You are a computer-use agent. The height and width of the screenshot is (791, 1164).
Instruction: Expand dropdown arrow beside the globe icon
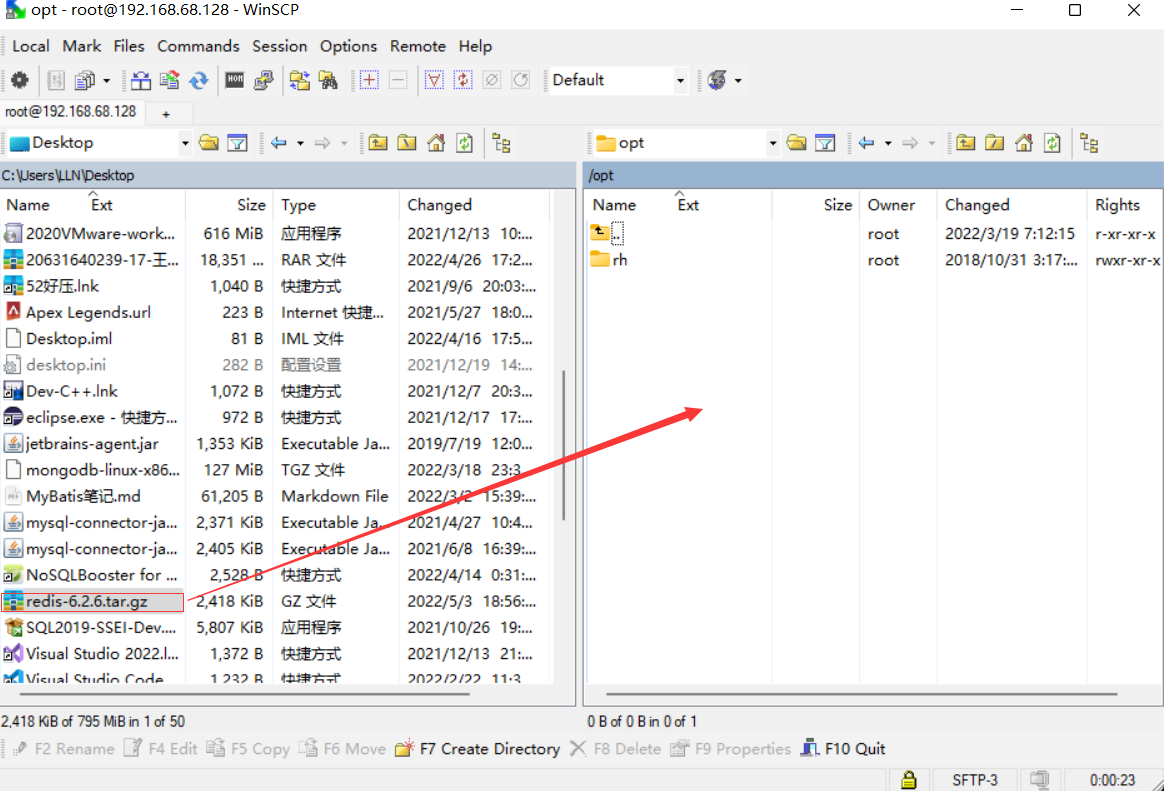pyautogui.click(x=738, y=80)
